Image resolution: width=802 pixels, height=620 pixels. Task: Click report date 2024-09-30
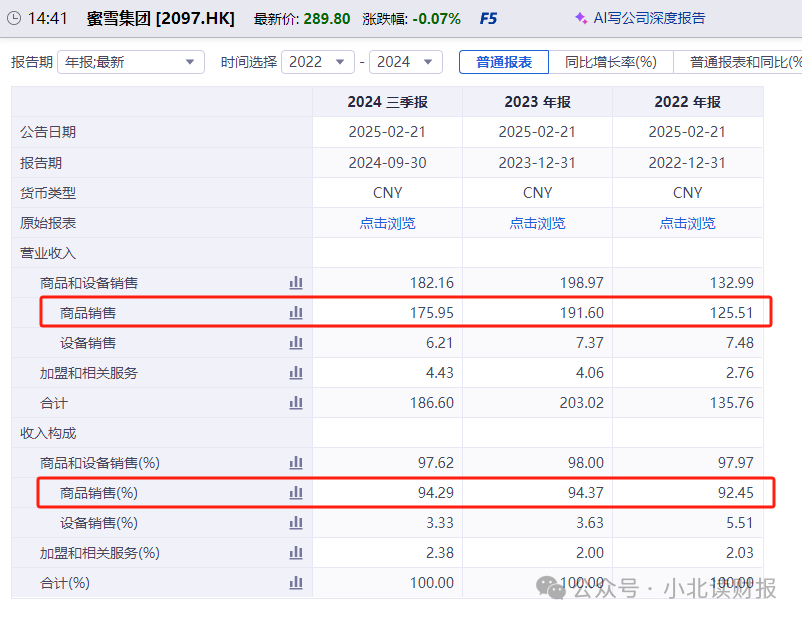click(x=387, y=163)
